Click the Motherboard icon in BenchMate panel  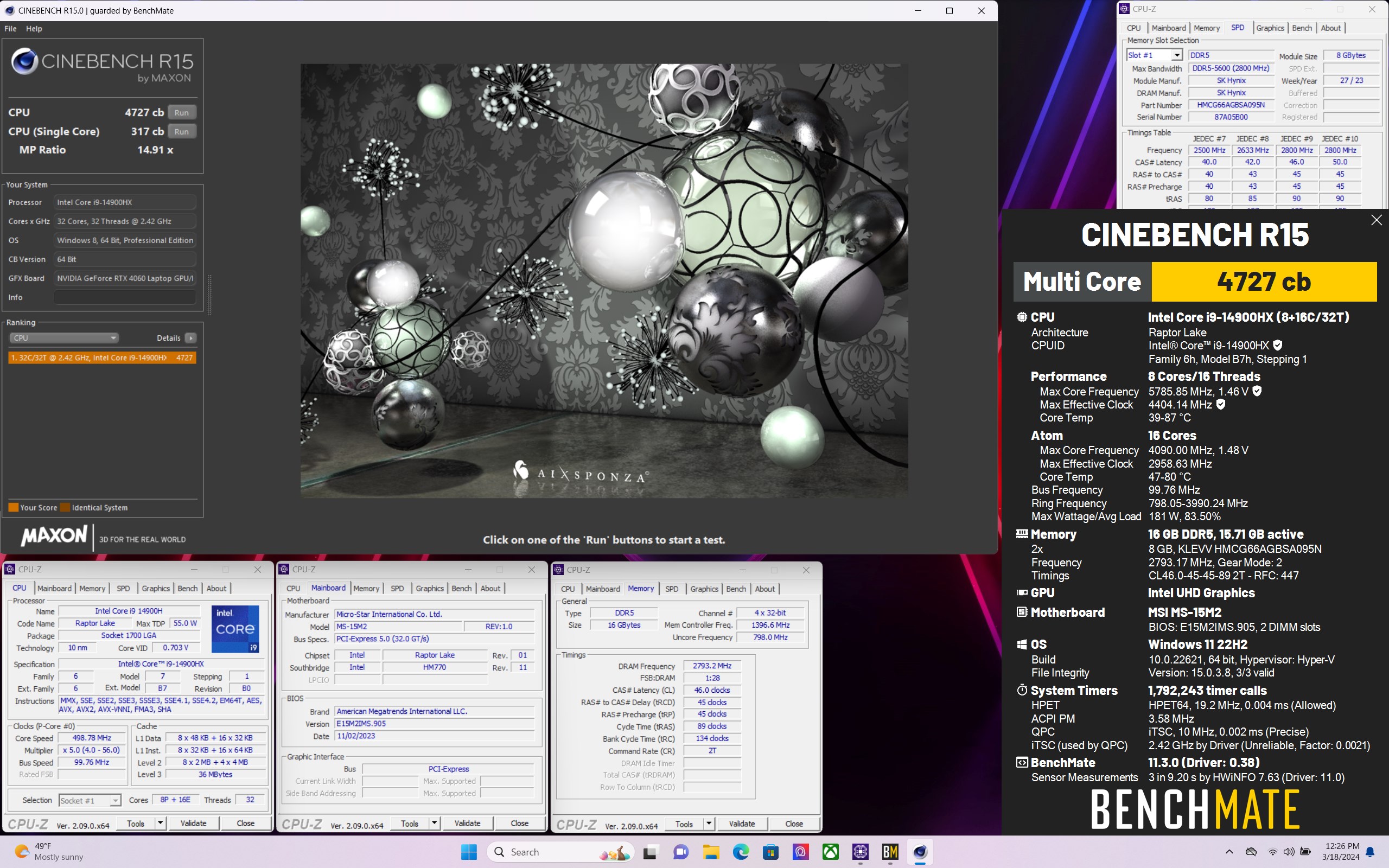click(1022, 612)
